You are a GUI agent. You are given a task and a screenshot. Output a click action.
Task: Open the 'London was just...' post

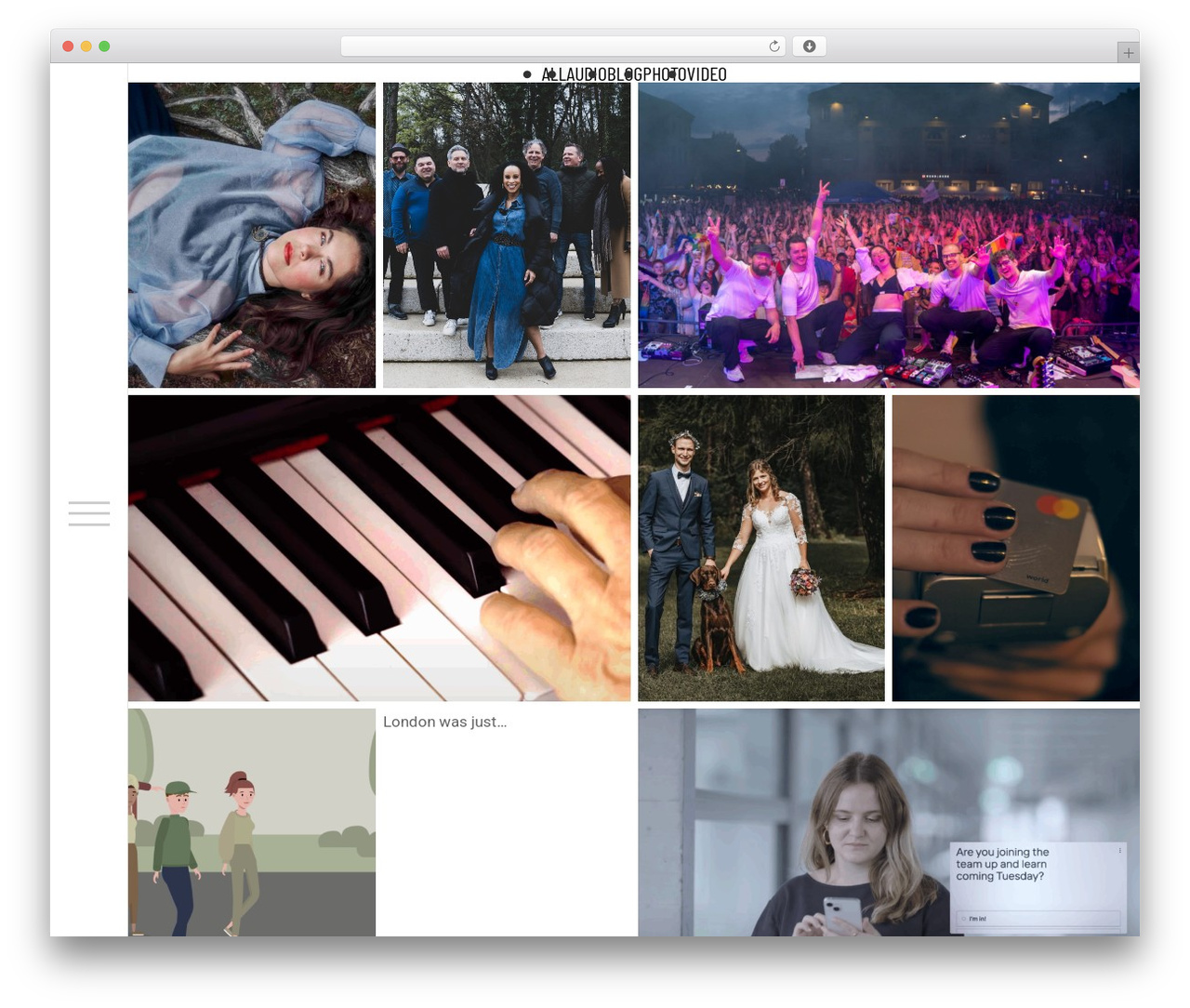[444, 722]
